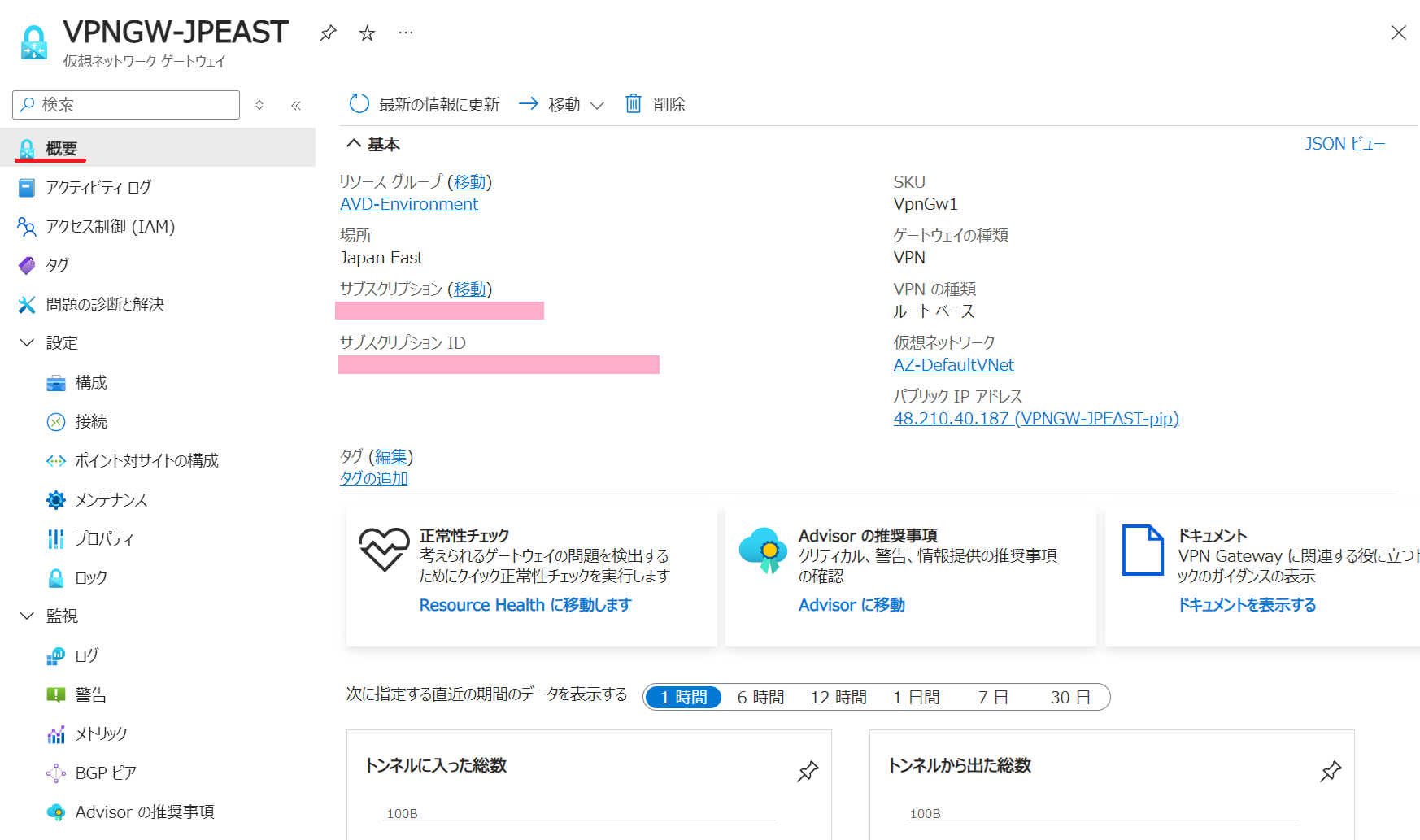Image resolution: width=1420 pixels, height=840 pixels.
Task: Open the 概要 menu item
Action: coord(158,148)
